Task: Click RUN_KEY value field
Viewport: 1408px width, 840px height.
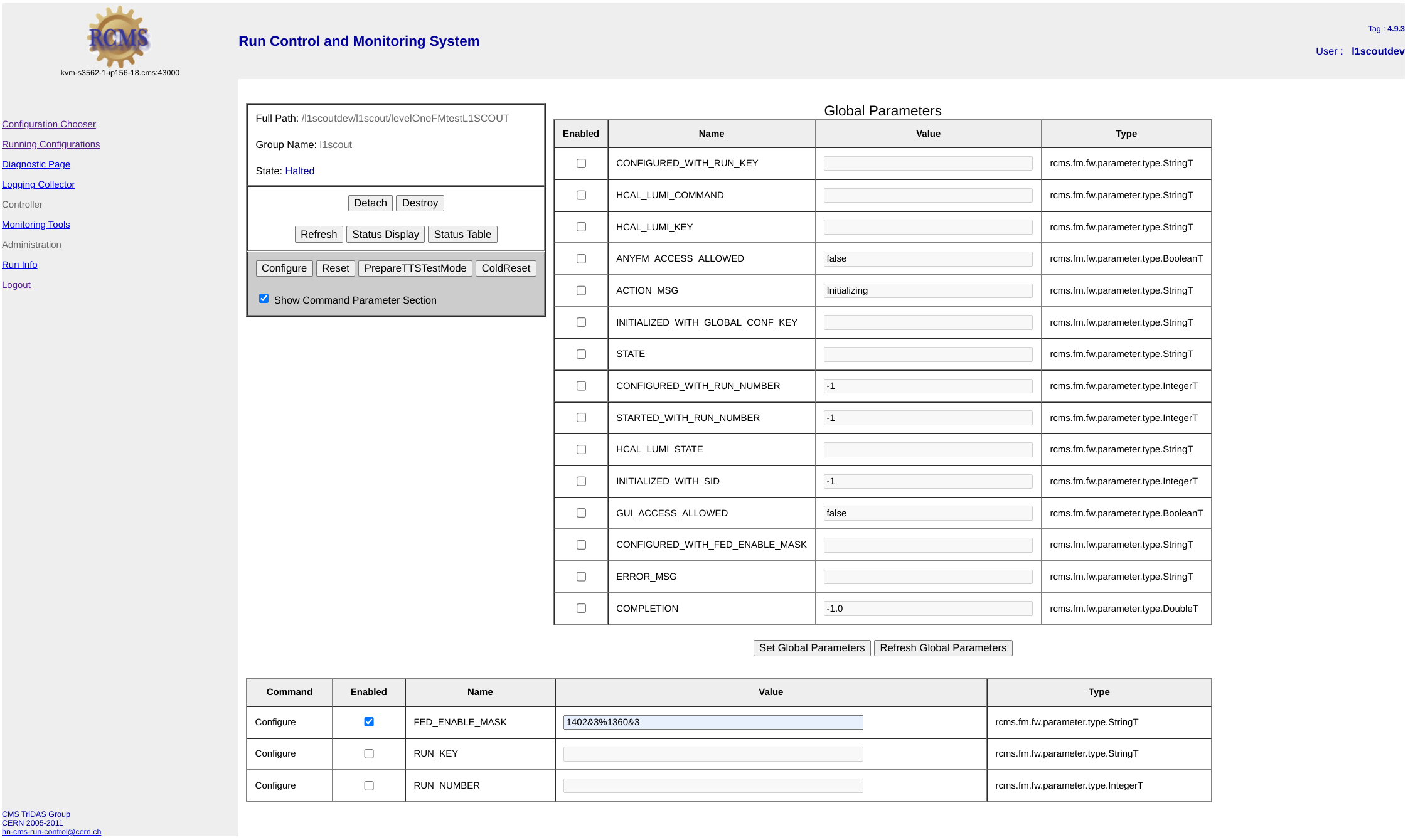Action: click(x=713, y=754)
